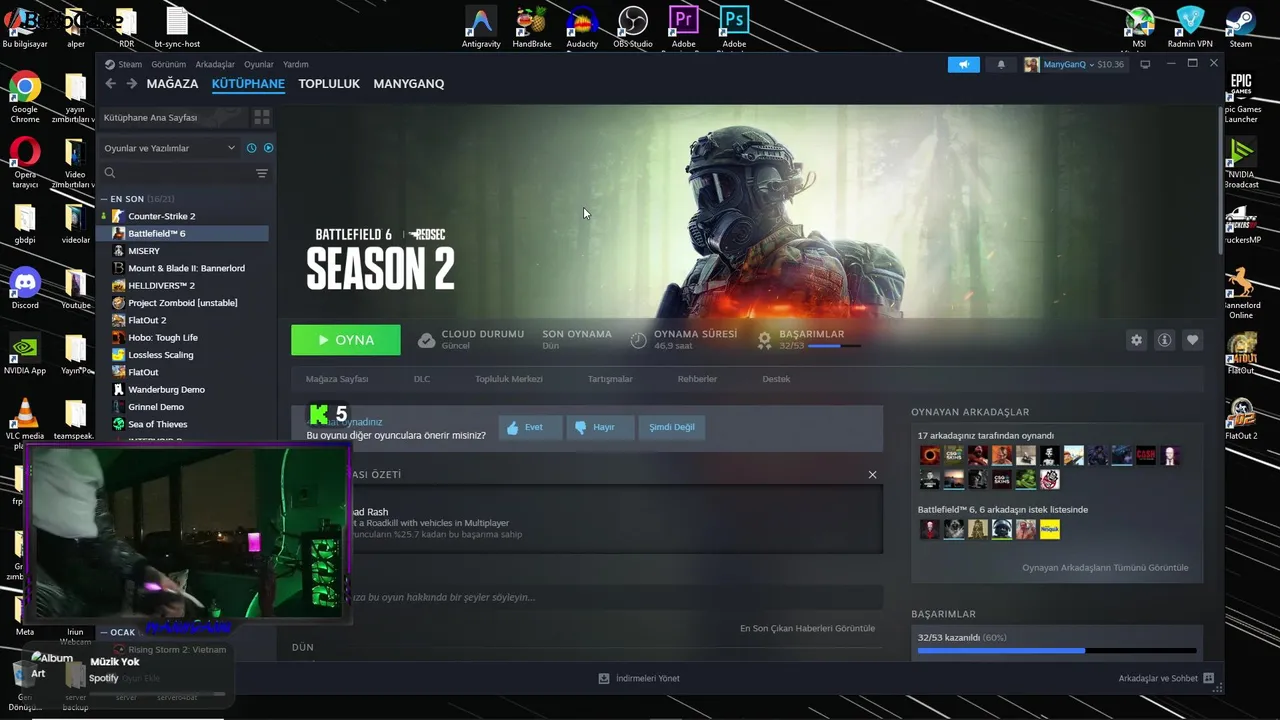Add Battlefield 6 to favorites heart
Viewport: 1280px width, 720px height.
1192,340
